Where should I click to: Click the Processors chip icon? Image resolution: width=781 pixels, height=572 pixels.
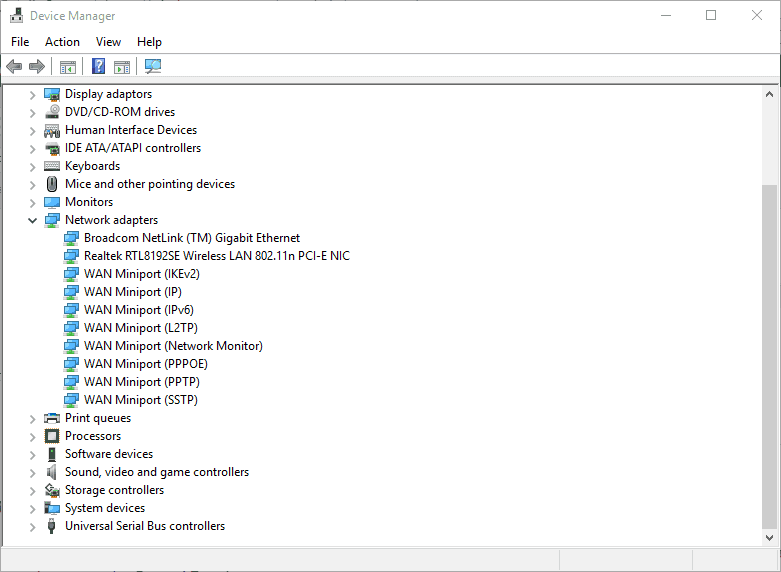pyautogui.click(x=52, y=436)
